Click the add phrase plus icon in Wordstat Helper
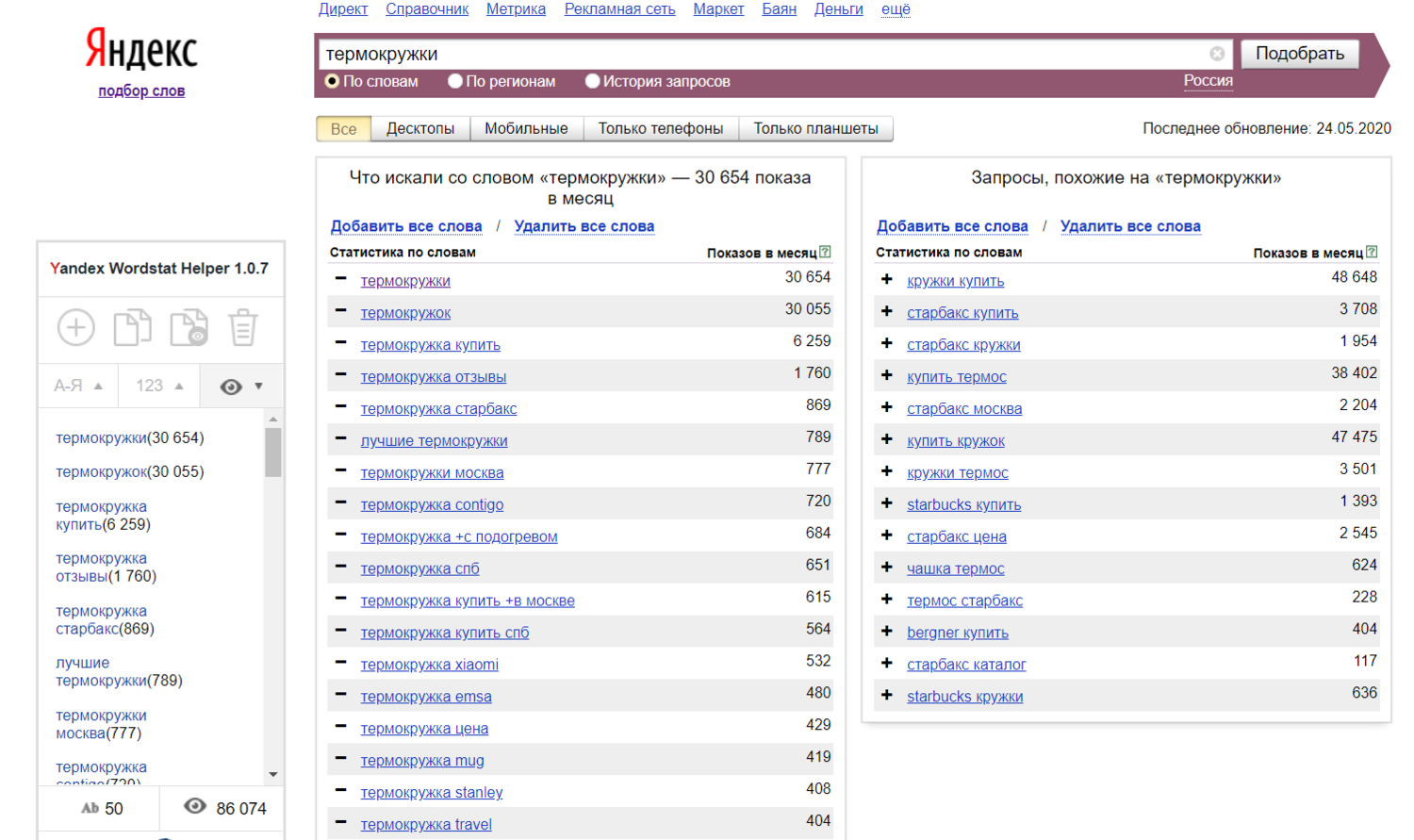The image size is (1414, 840). [76, 328]
